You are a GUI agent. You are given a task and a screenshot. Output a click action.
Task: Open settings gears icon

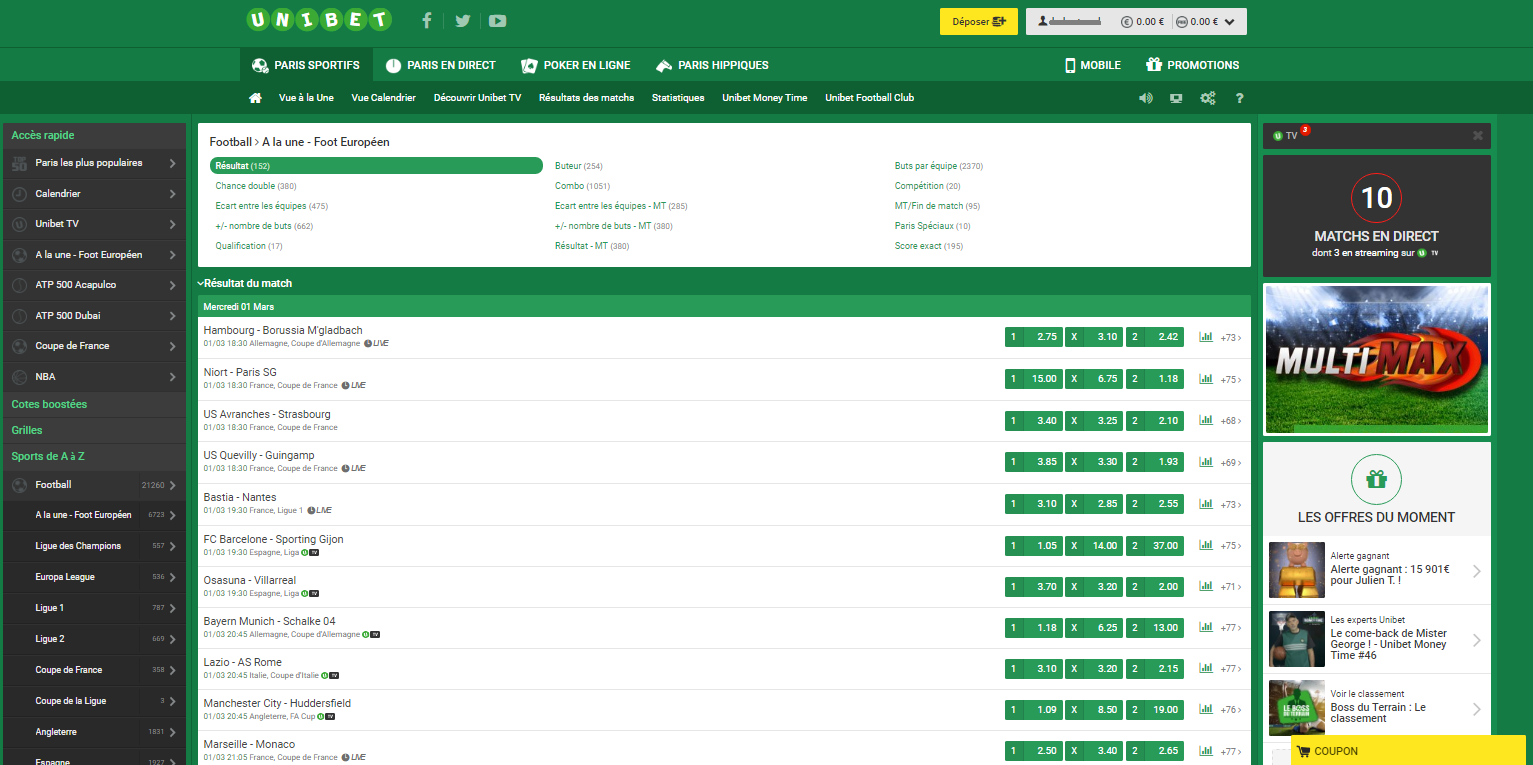pos(1208,98)
